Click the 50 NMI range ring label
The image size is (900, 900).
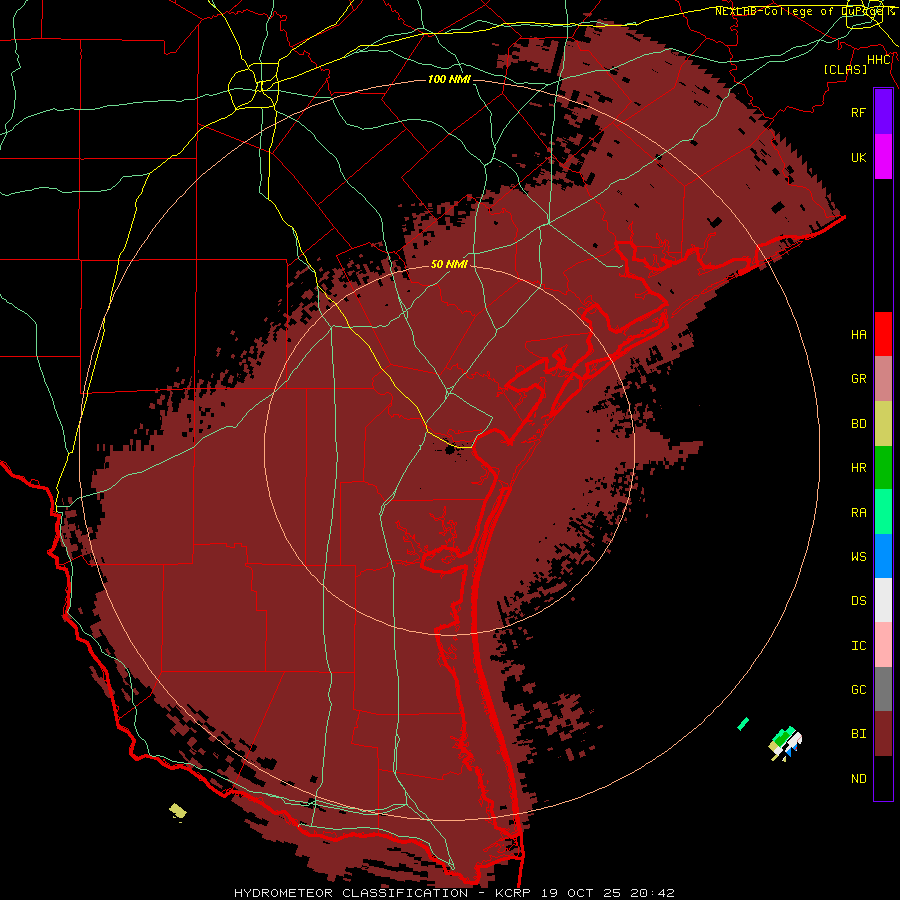click(x=449, y=264)
